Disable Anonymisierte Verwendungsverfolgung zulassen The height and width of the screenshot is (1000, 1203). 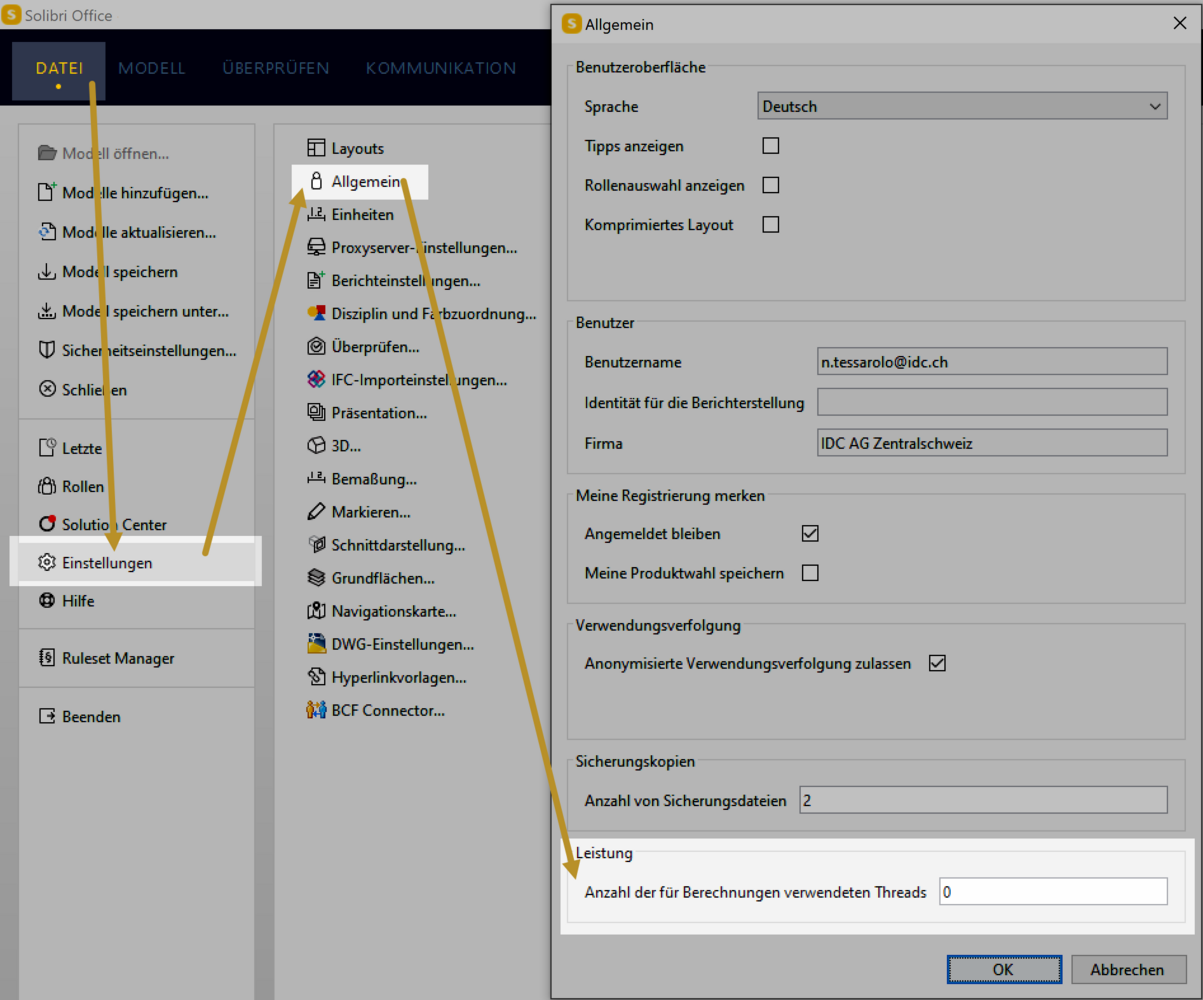tap(937, 663)
